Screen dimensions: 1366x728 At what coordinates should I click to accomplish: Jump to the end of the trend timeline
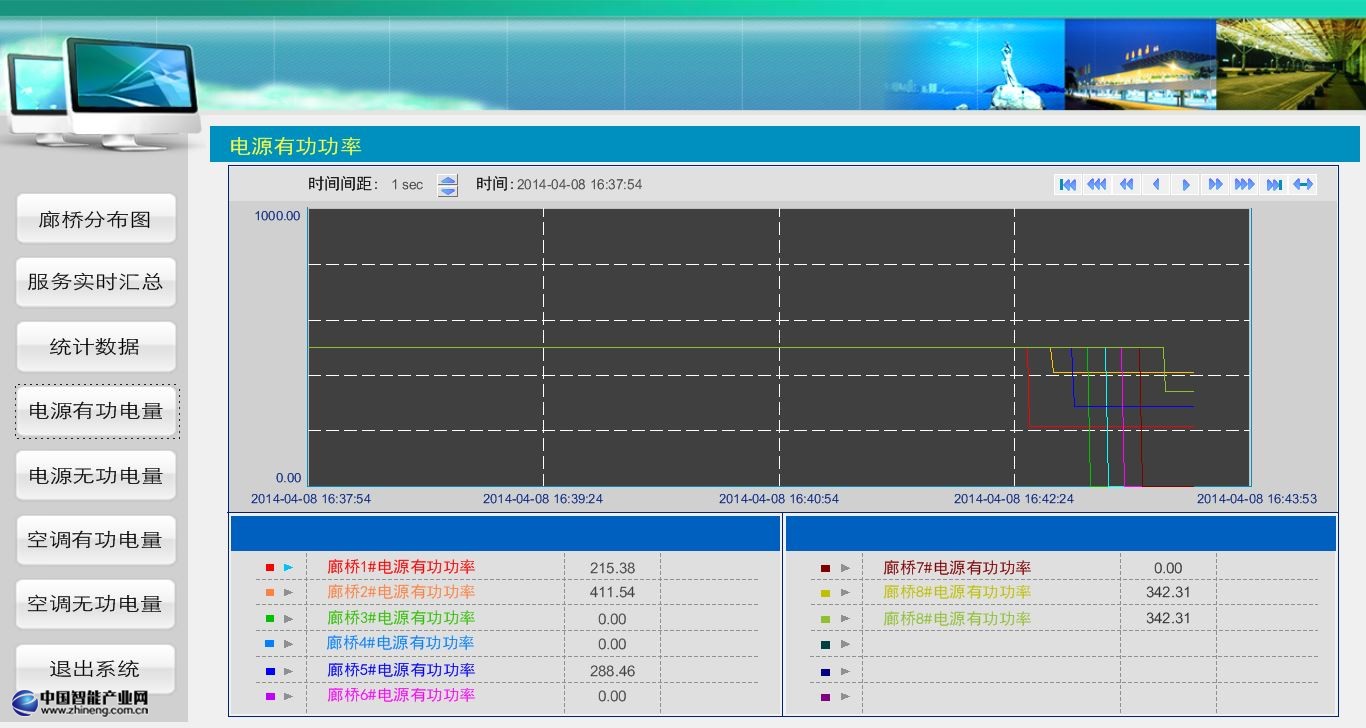click(x=1274, y=185)
